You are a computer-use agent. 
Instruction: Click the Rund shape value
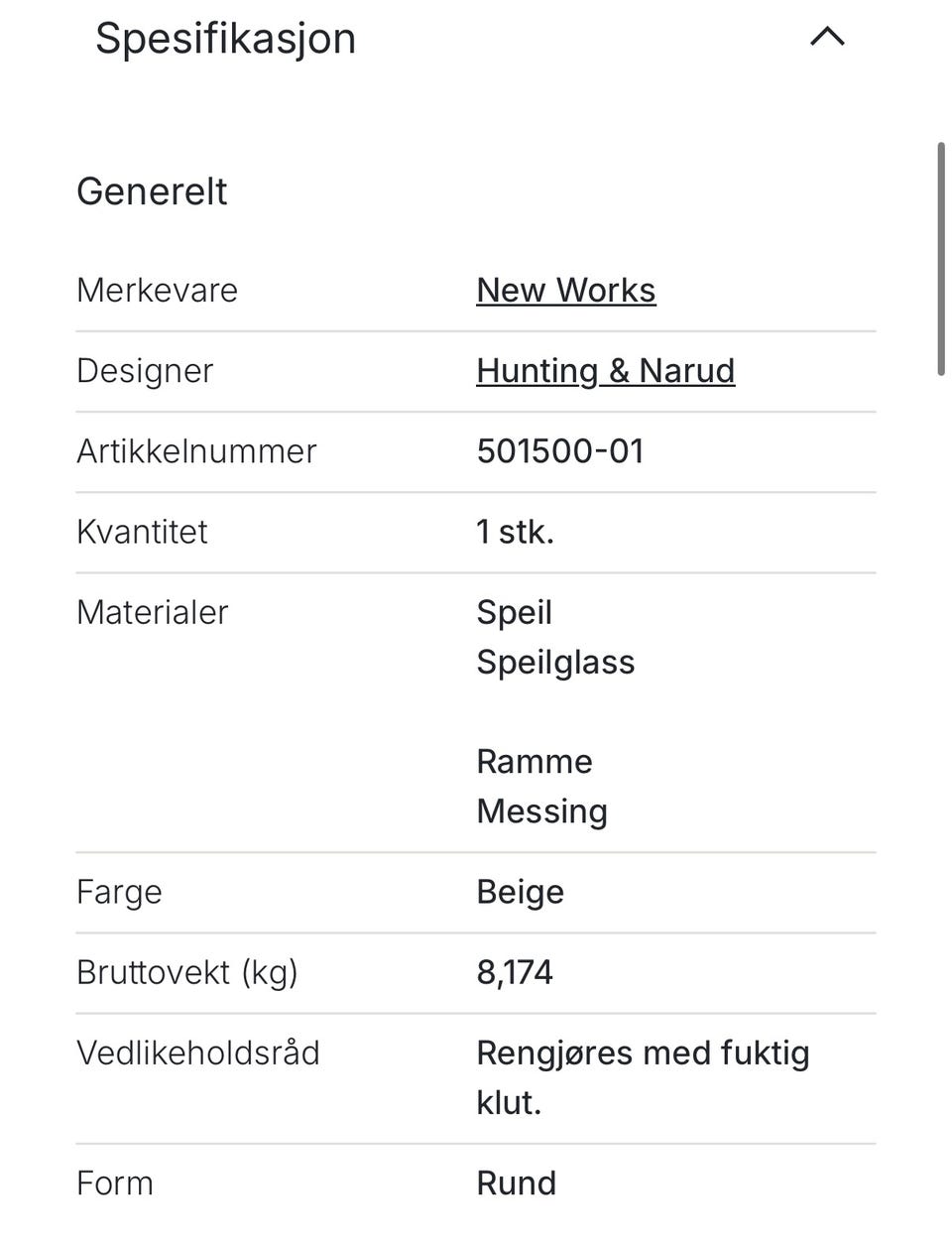point(516,1183)
